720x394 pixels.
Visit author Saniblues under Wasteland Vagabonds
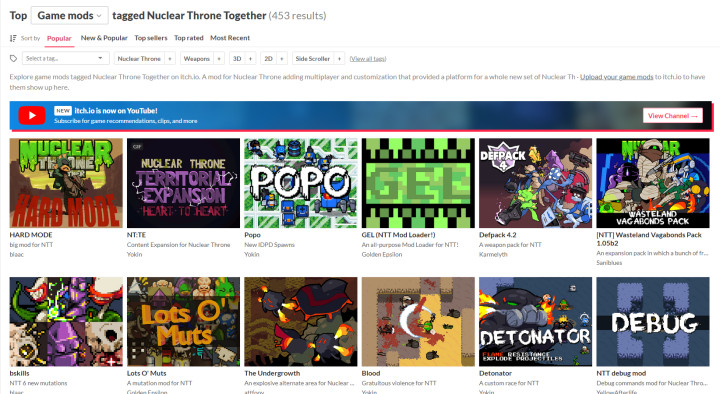(609, 263)
